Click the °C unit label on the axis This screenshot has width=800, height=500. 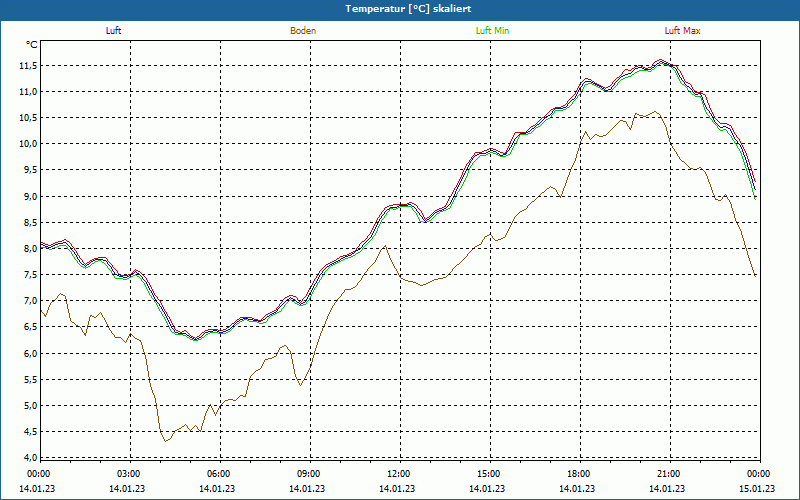pos(32,45)
